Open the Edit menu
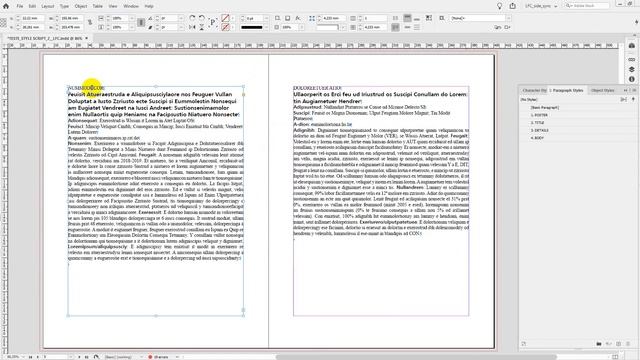 (x=32, y=6)
